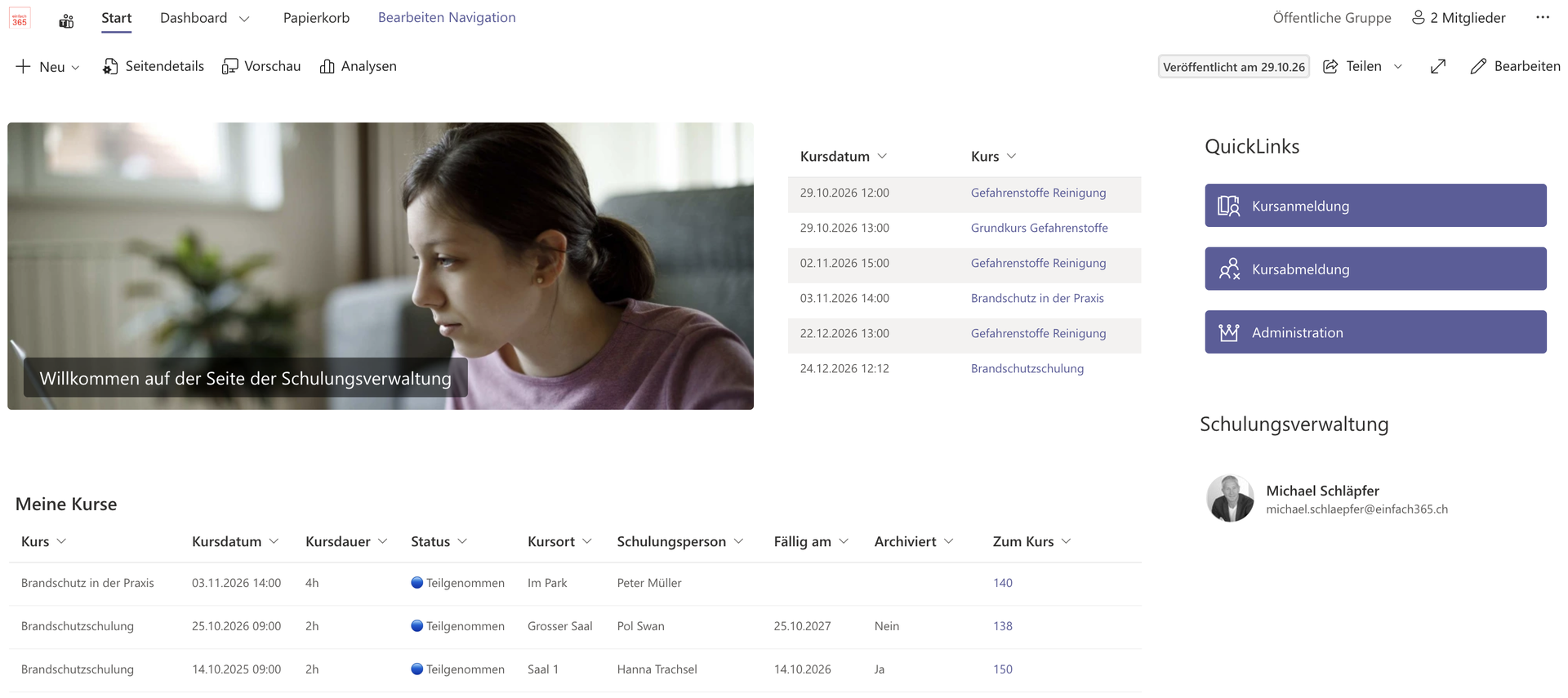Open the Administration quick link
1568x698 pixels.
pyautogui.click(x=1375, y=332)
